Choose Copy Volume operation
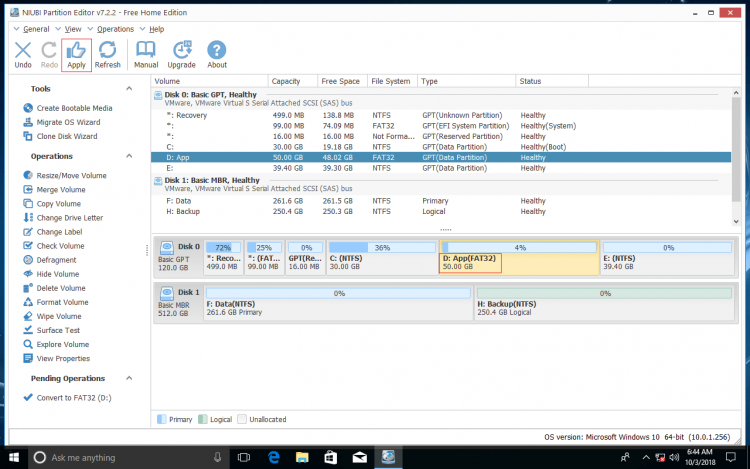Screen dimensions: 750x469 tap(52, 204)
